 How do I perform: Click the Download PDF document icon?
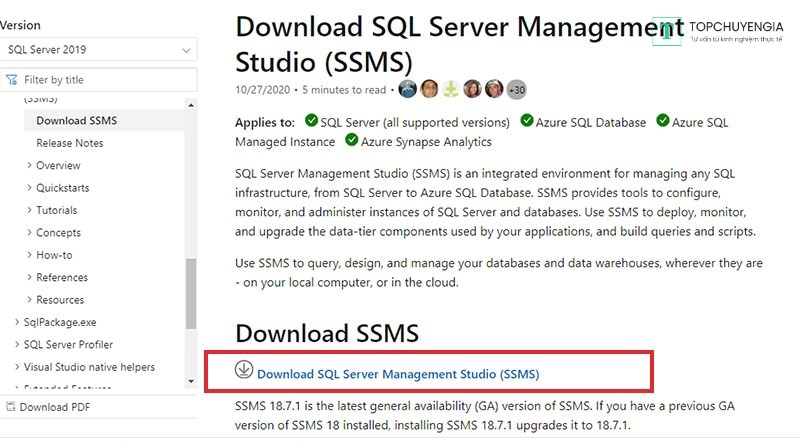click(x=10, y=407)
